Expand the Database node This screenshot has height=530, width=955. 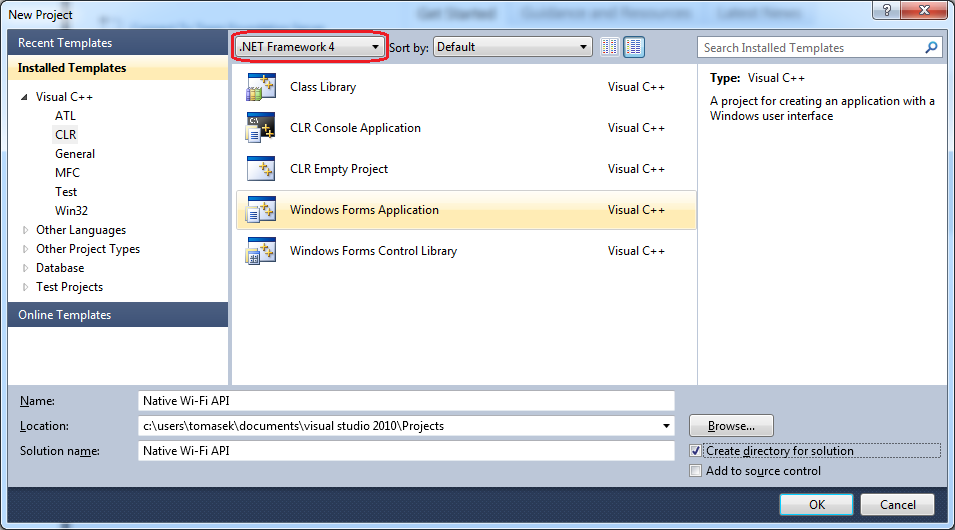click(25, 268)
